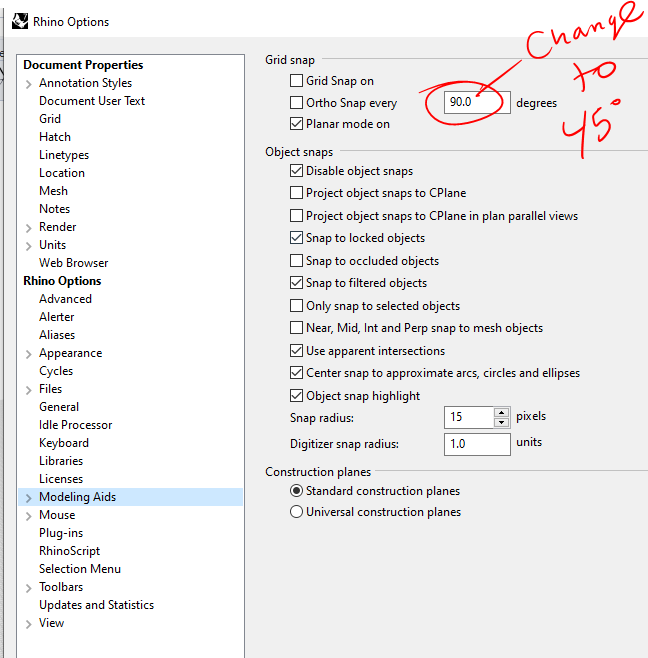Select the Annotation Styles item

[x=86, y=83]
